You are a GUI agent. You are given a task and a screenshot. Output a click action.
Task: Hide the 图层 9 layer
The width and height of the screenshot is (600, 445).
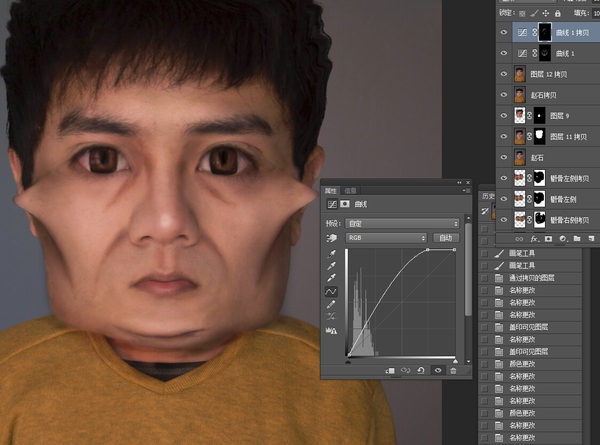(504, 116)
